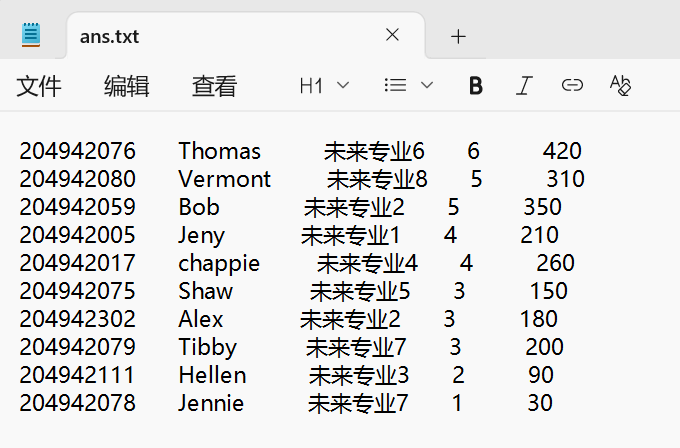Click the name Jeny
The width and height of the screenshot is (680, 448).
click(202, 235)
